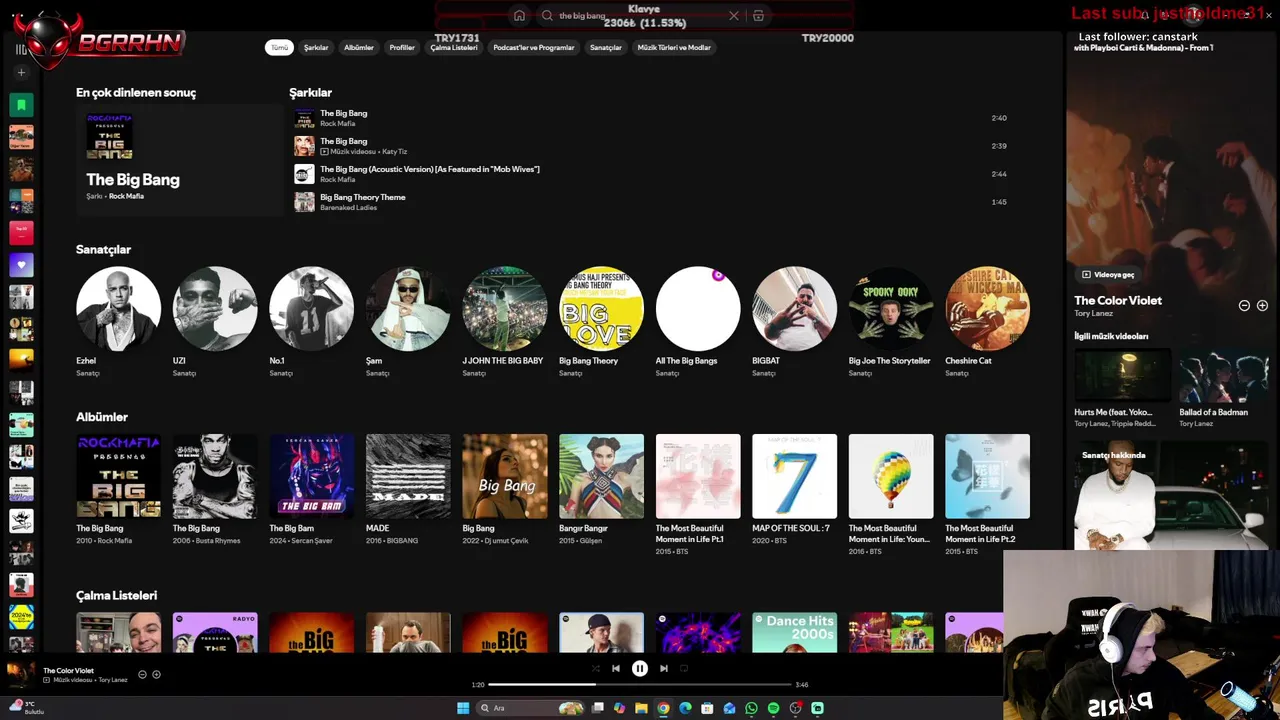Open the Windows Start menu
Viewport: 1280px width, 720px height.
(463, 708)
